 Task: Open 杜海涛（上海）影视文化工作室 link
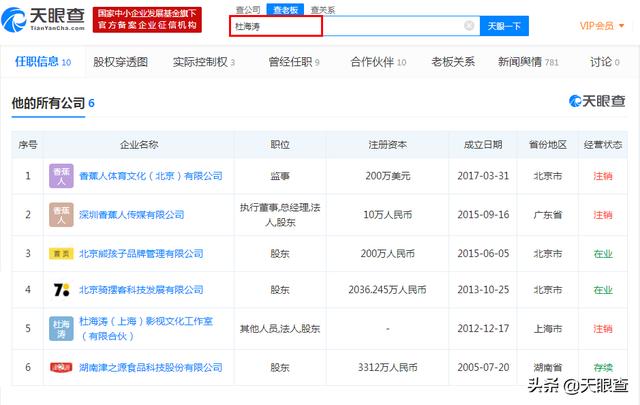tap(146, 329)
